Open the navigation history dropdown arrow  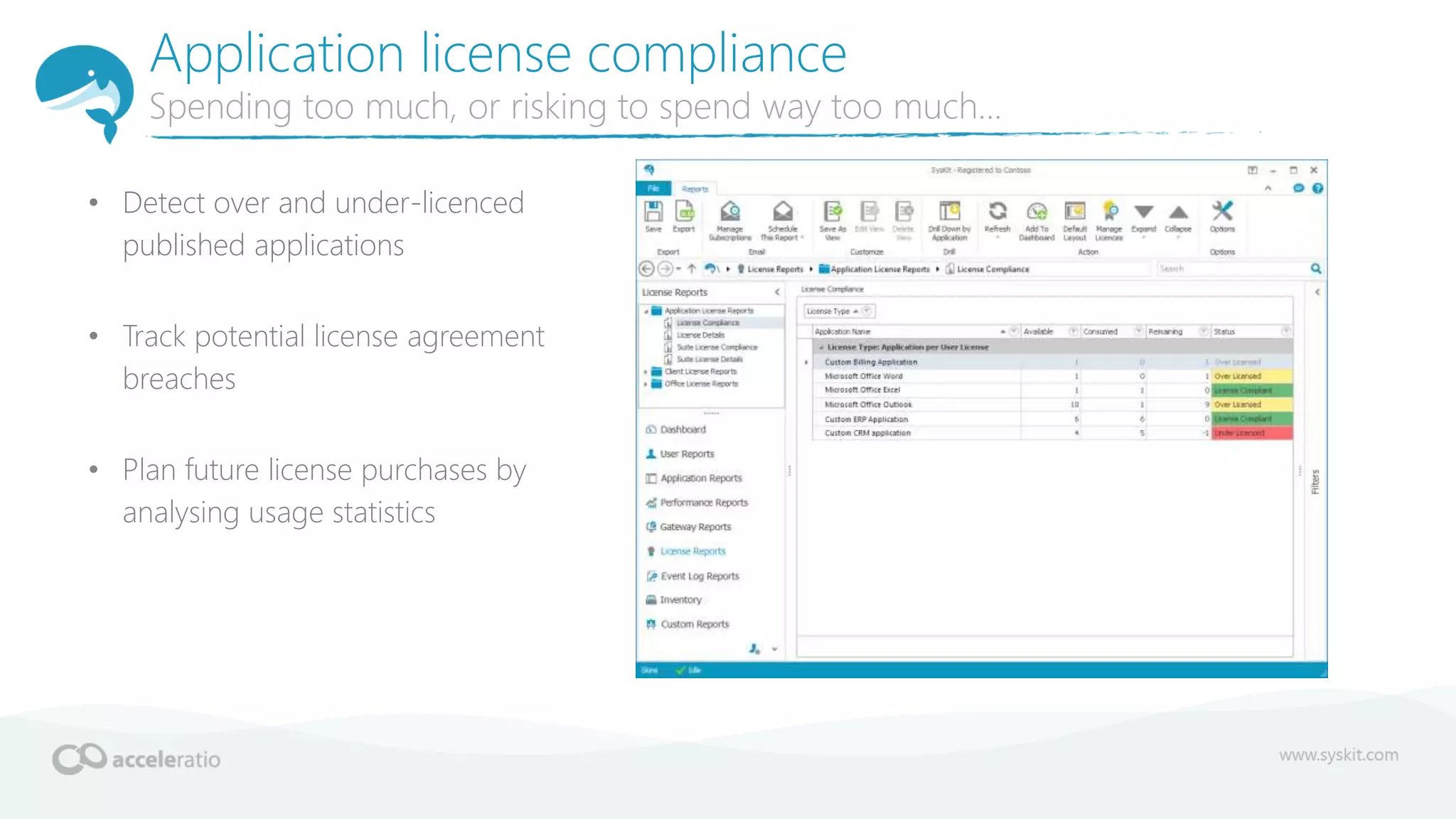click(678, 269)
